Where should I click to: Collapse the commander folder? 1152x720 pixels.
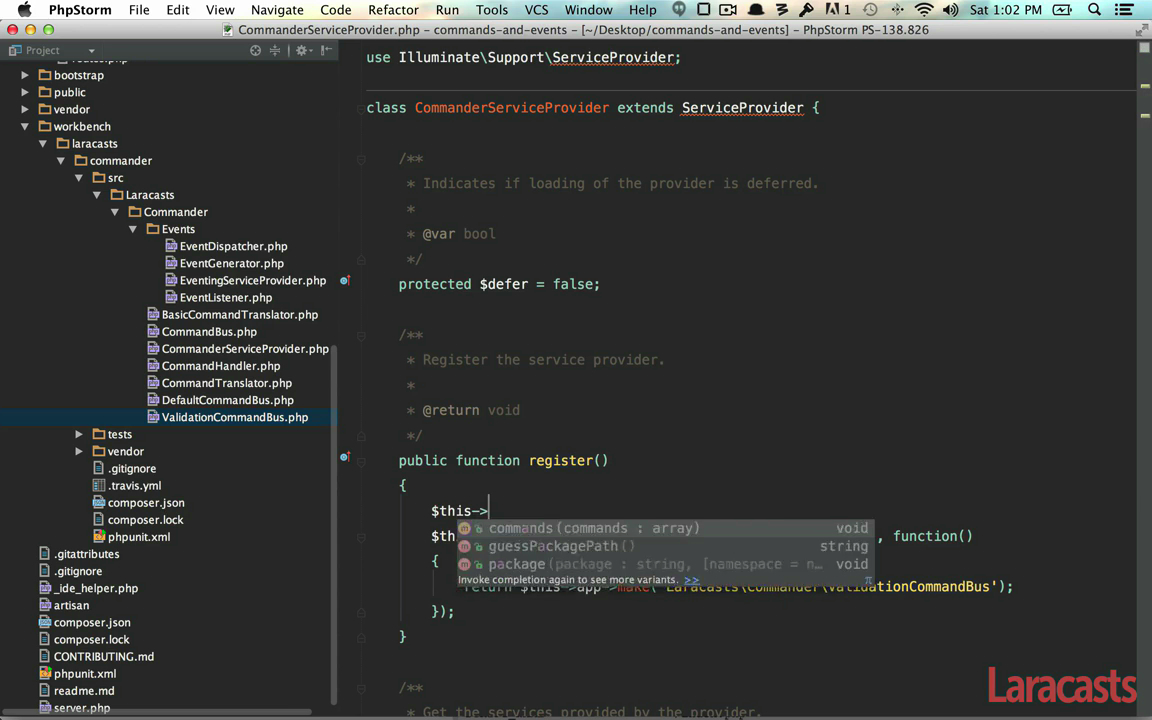tap(61, 160)
